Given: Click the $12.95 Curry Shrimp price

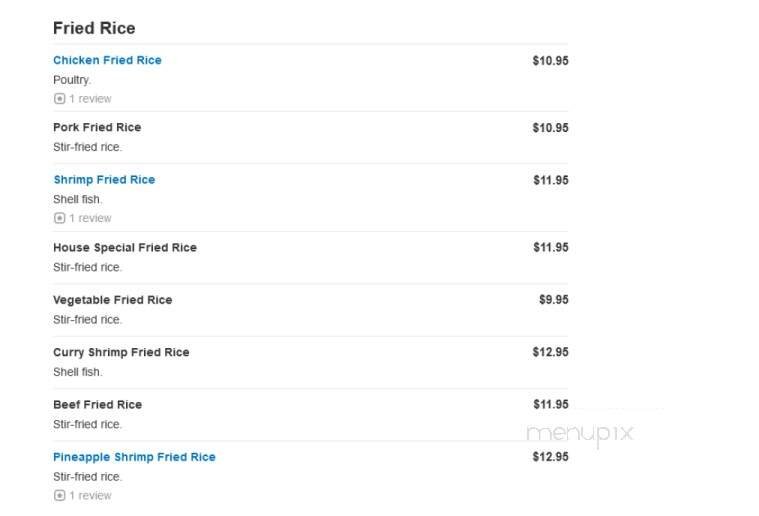Looking at the screenshot, I should tap(550, 352).
